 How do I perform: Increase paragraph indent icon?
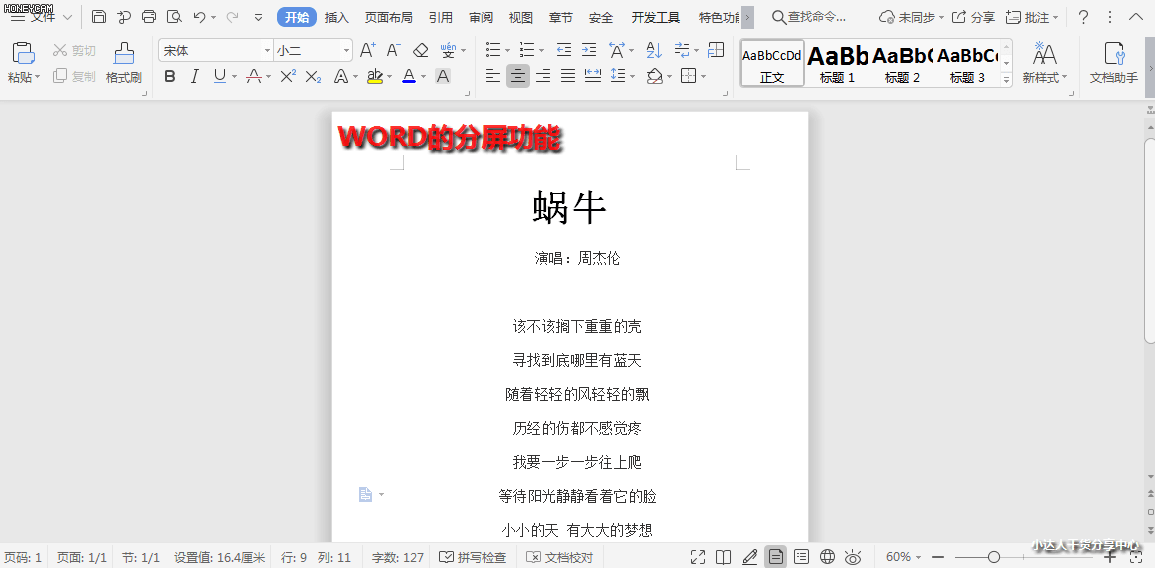pyautogui.click(x=589, y=50)
